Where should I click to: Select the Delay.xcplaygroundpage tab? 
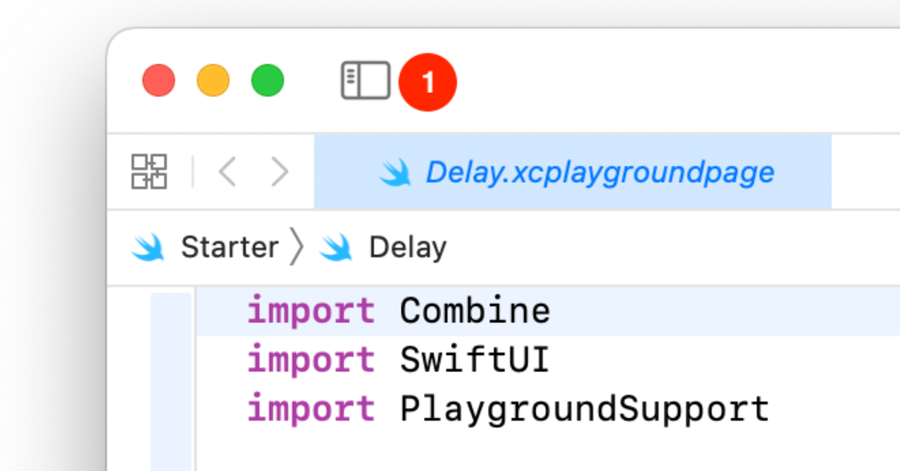(599, 172)
